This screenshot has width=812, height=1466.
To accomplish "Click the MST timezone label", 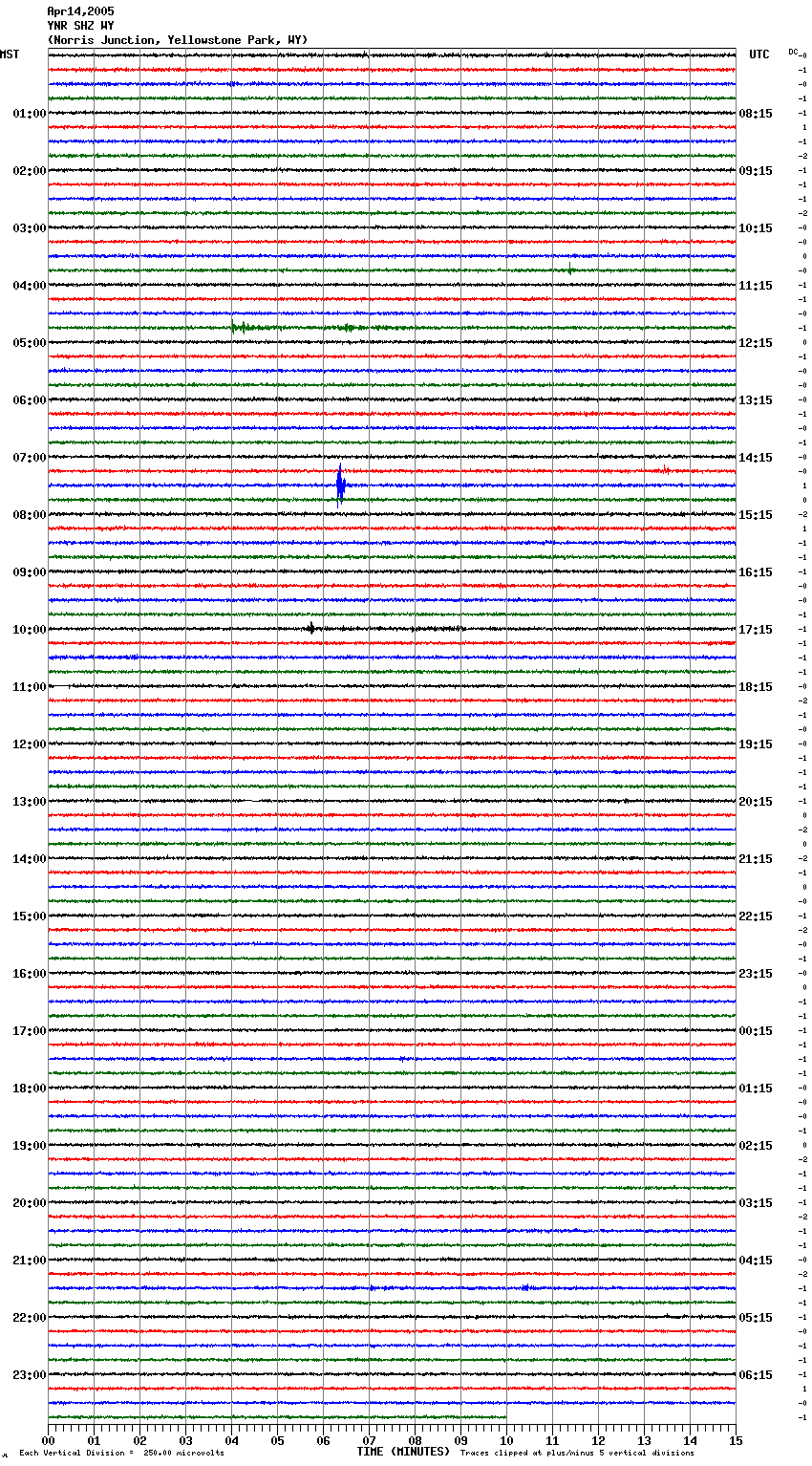I will pyautogui.click(x=10, y=54).
